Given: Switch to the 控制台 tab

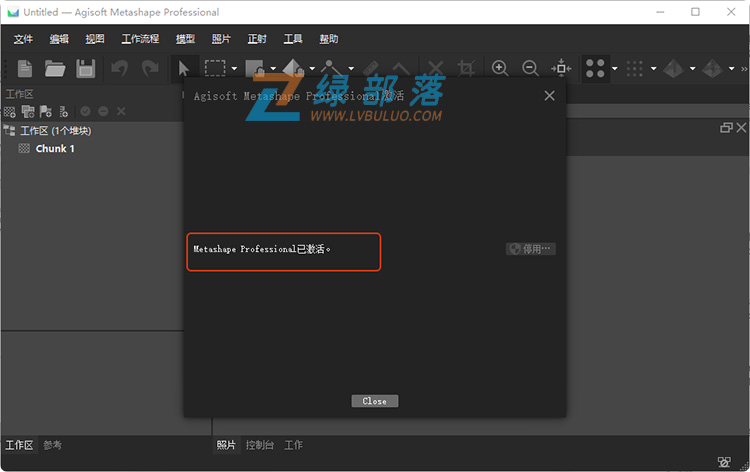Looking at the screenshot, I should click(x=260, y=445).
